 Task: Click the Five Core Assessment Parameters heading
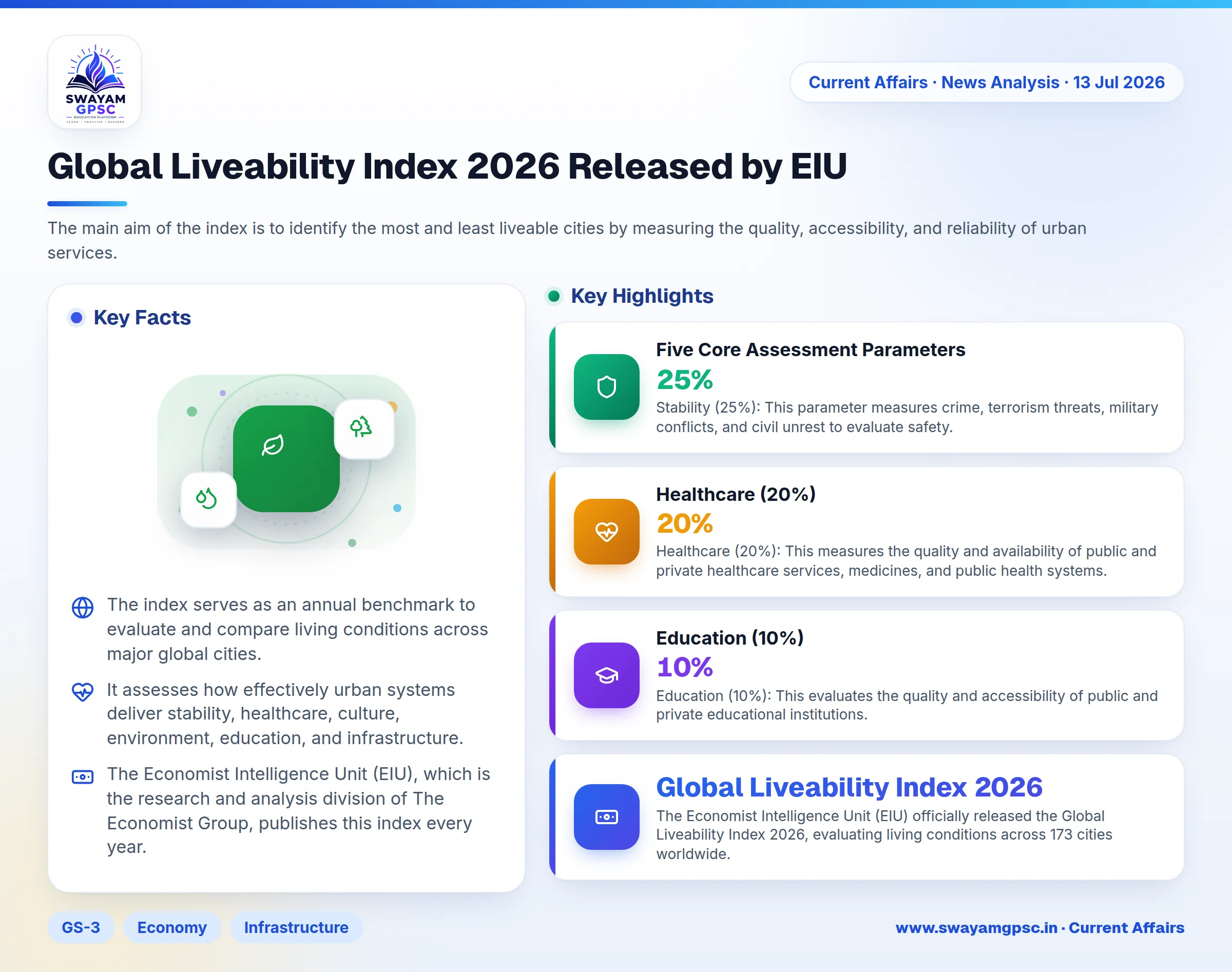coord(811,349)
